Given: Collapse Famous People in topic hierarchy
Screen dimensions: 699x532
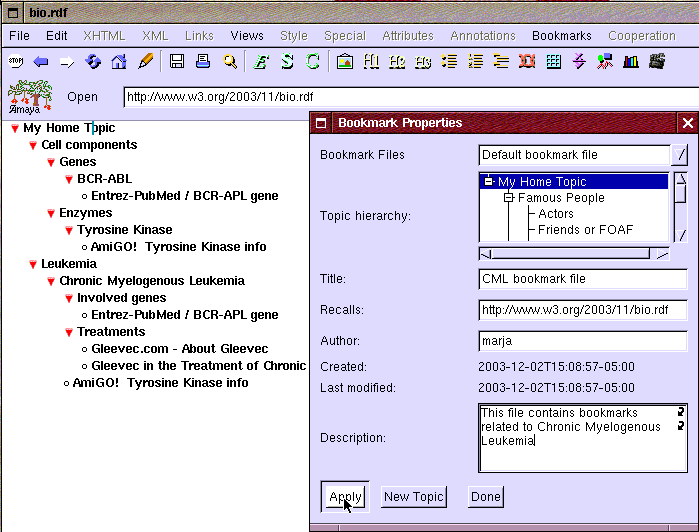Looking at the screenshot, I should pos(509,198).
